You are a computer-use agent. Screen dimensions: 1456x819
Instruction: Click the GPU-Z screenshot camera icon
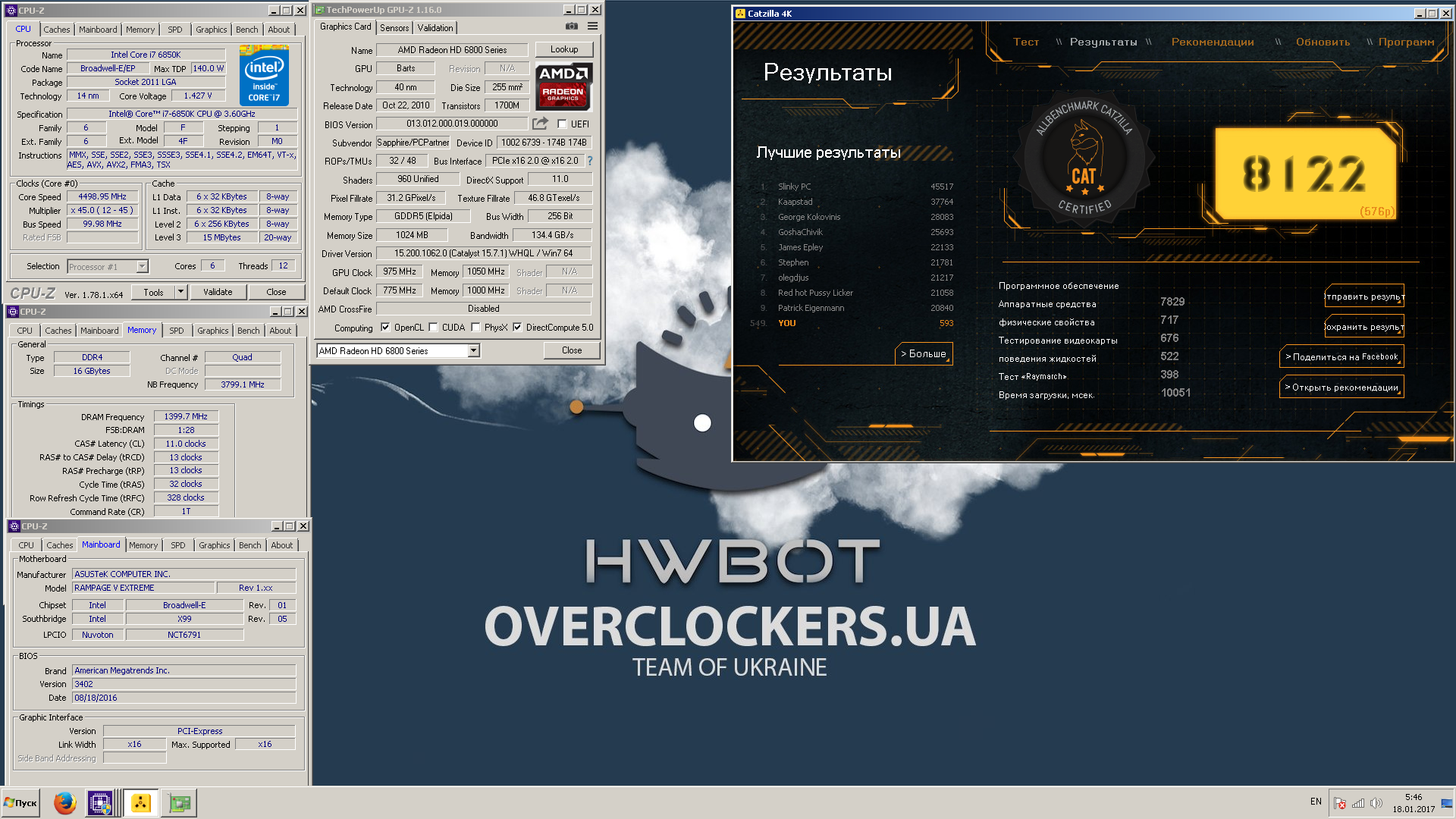coord(572,27)
